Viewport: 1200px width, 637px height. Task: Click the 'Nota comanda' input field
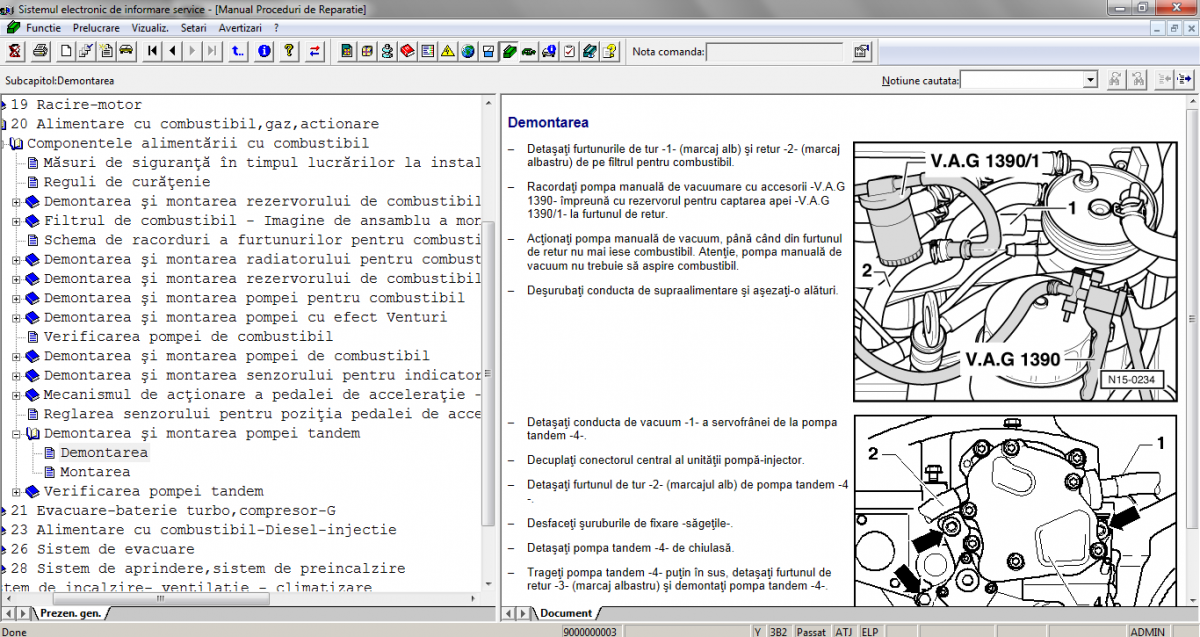775,52
